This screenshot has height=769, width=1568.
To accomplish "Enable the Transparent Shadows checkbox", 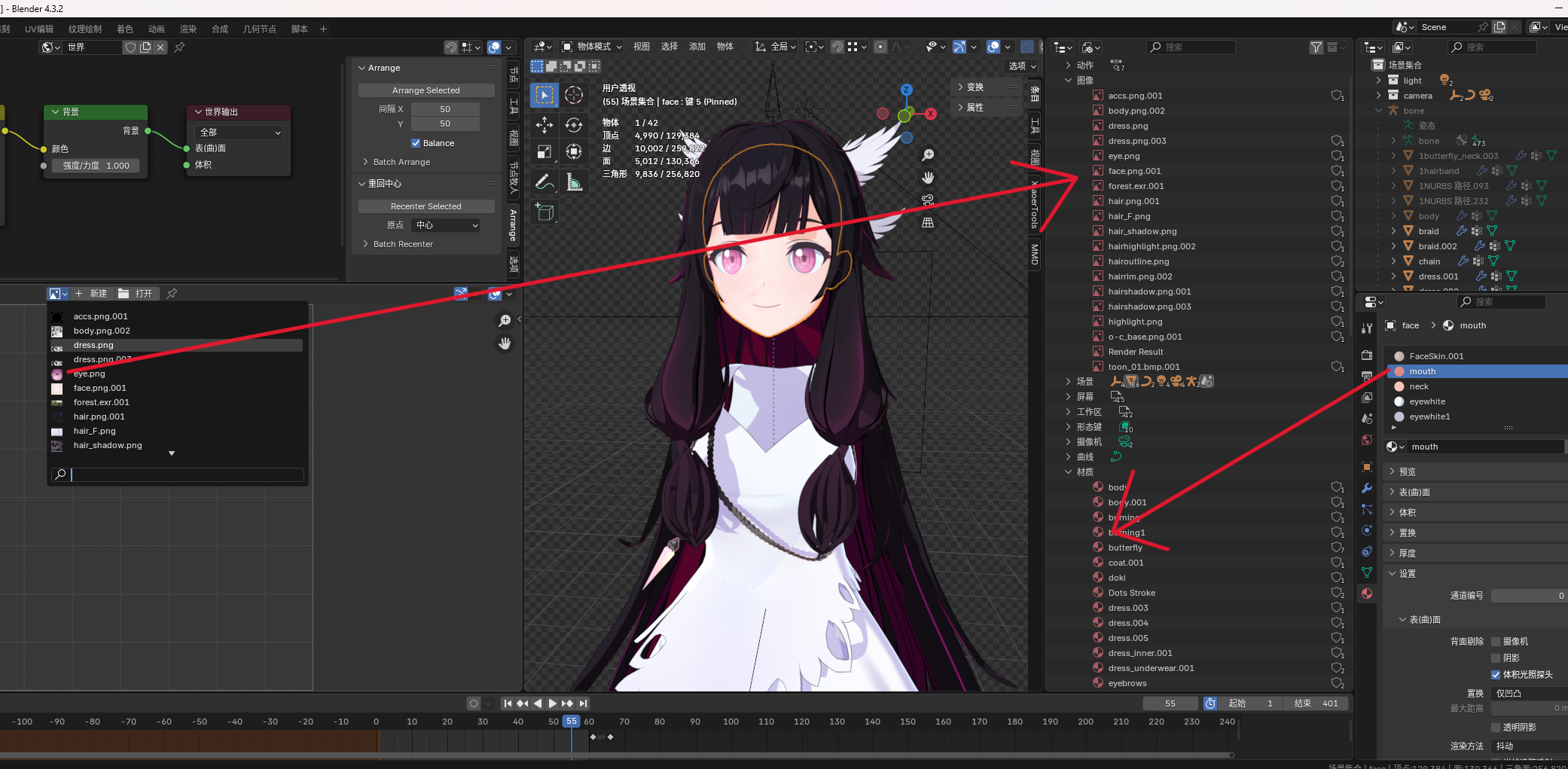I will click(1496, 728).
